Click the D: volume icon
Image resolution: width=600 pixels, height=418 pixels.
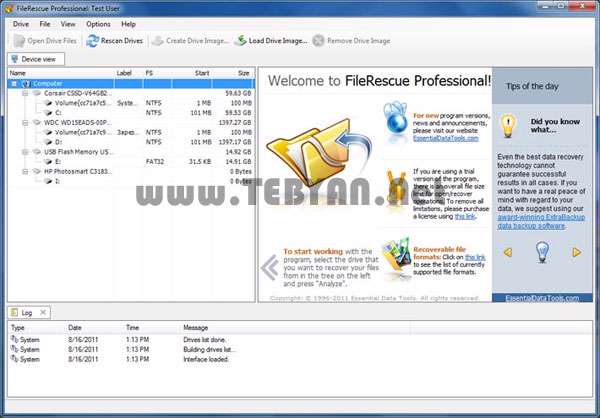[48, 142]
